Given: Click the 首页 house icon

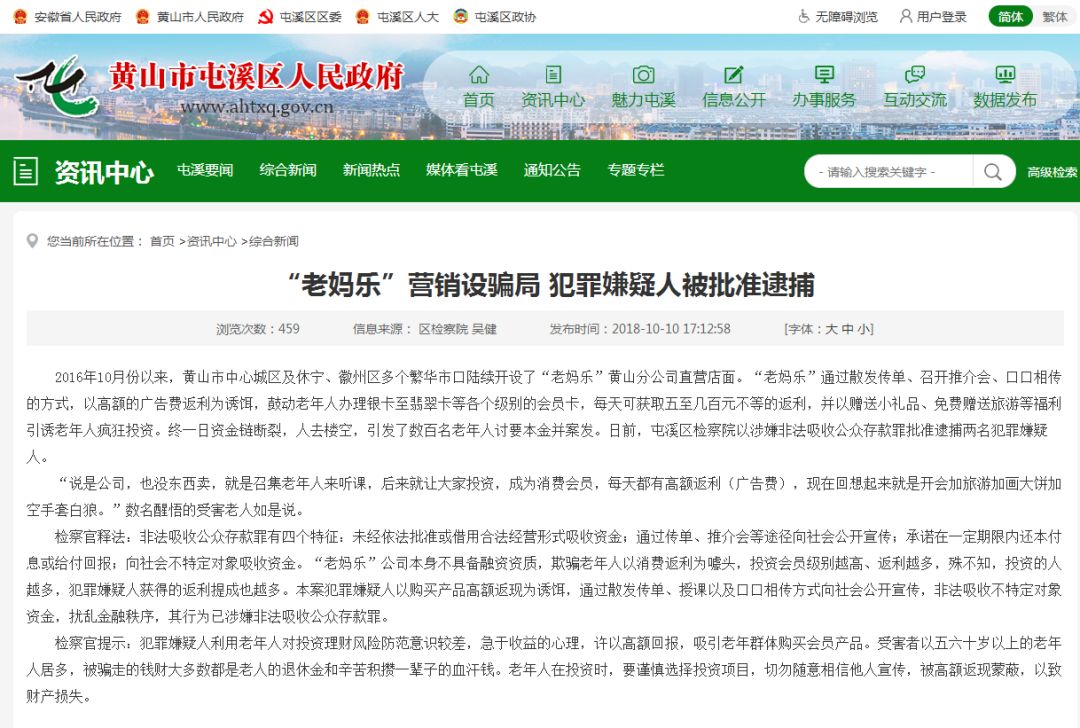Looking at the screenshot, I should pyautogui.click(x=479, y=74).
